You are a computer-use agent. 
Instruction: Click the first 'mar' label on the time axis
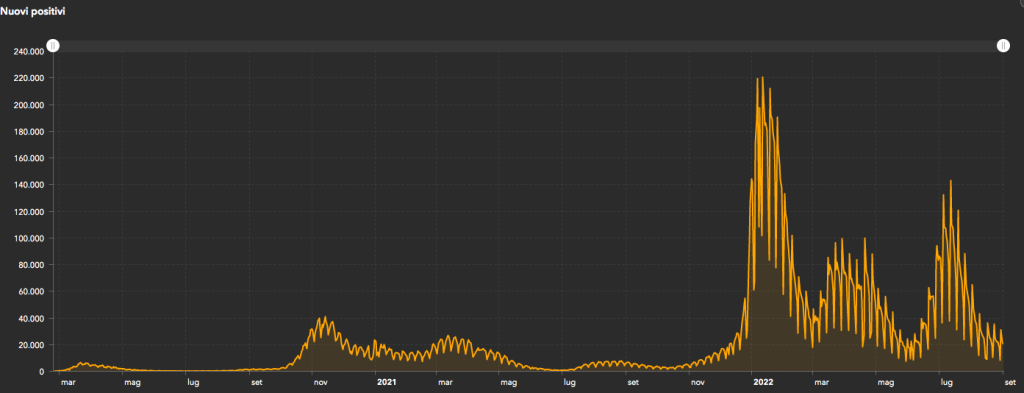68,381
